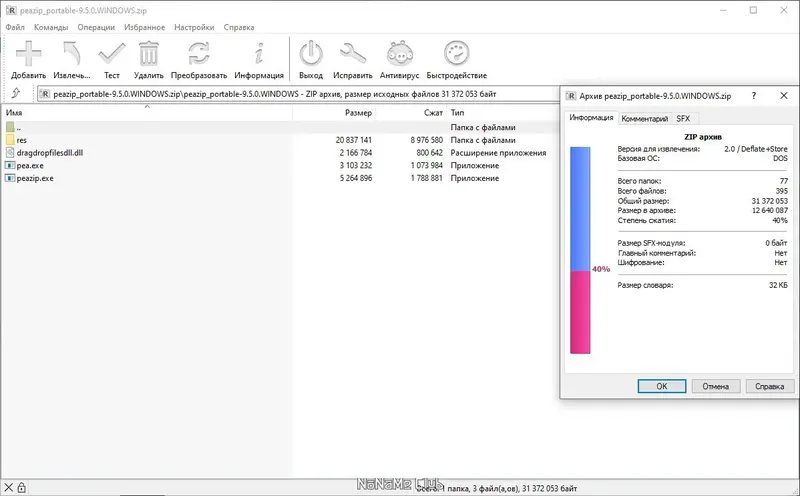Launch the Антивирус scan icon
The height and width of the screenshot is (496, 800).
coord(399,54)
